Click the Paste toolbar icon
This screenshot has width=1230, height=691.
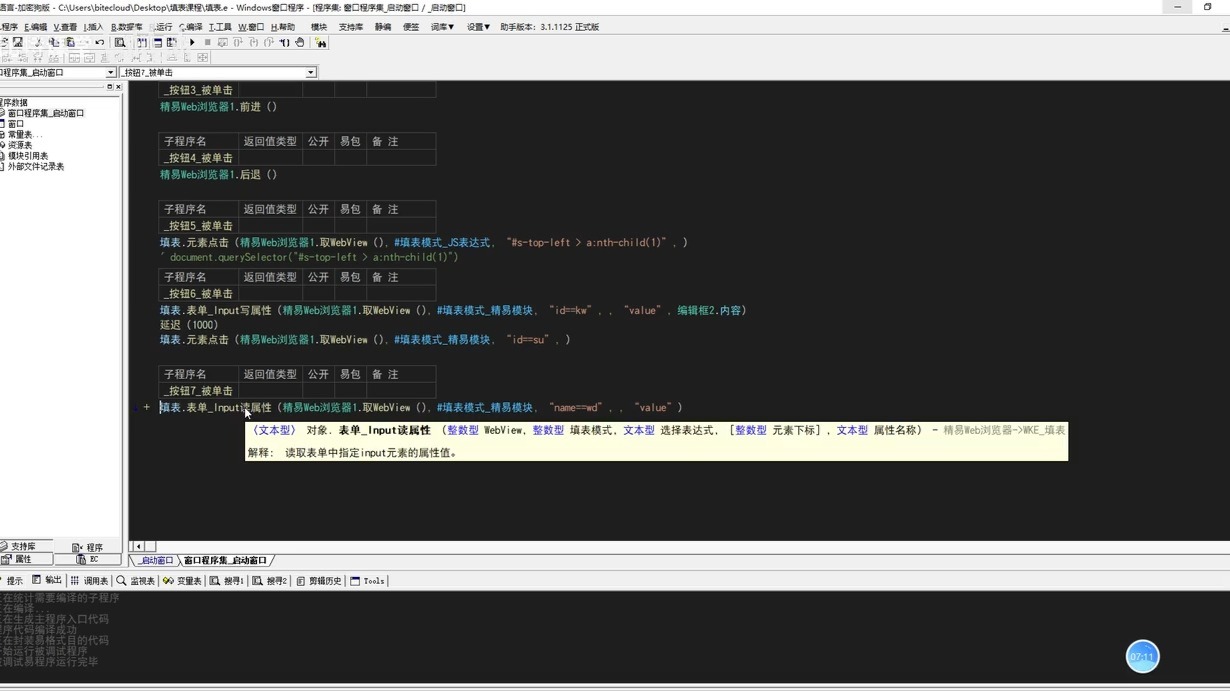point(70,42)
